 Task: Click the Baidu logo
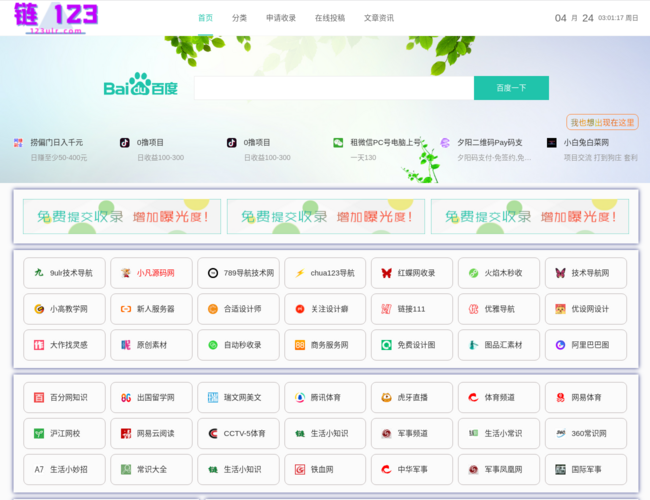point(141,87)
